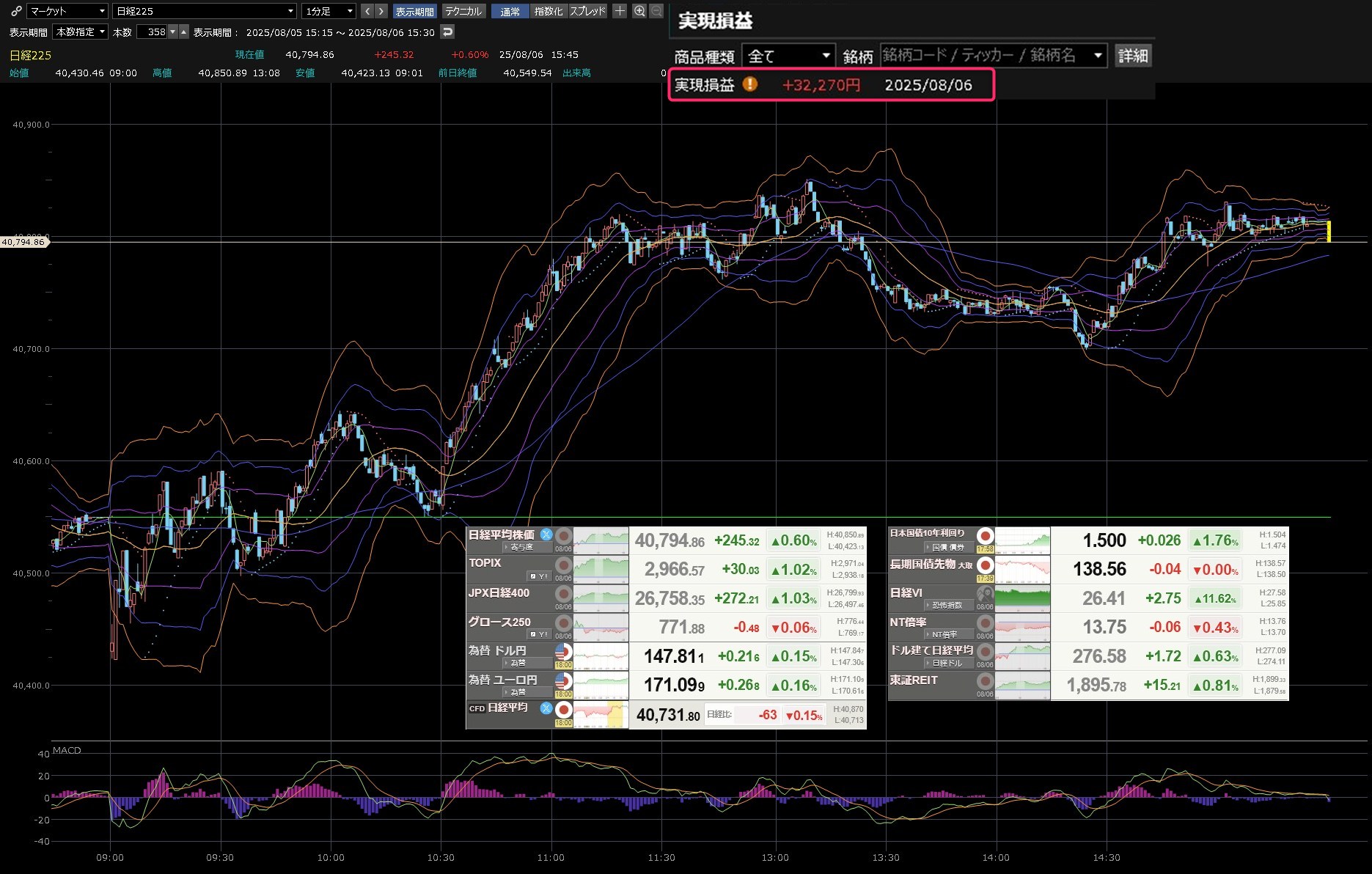
Task: Open the X share icon on 日経平均株価 row
Action: [x=546, y=535]
